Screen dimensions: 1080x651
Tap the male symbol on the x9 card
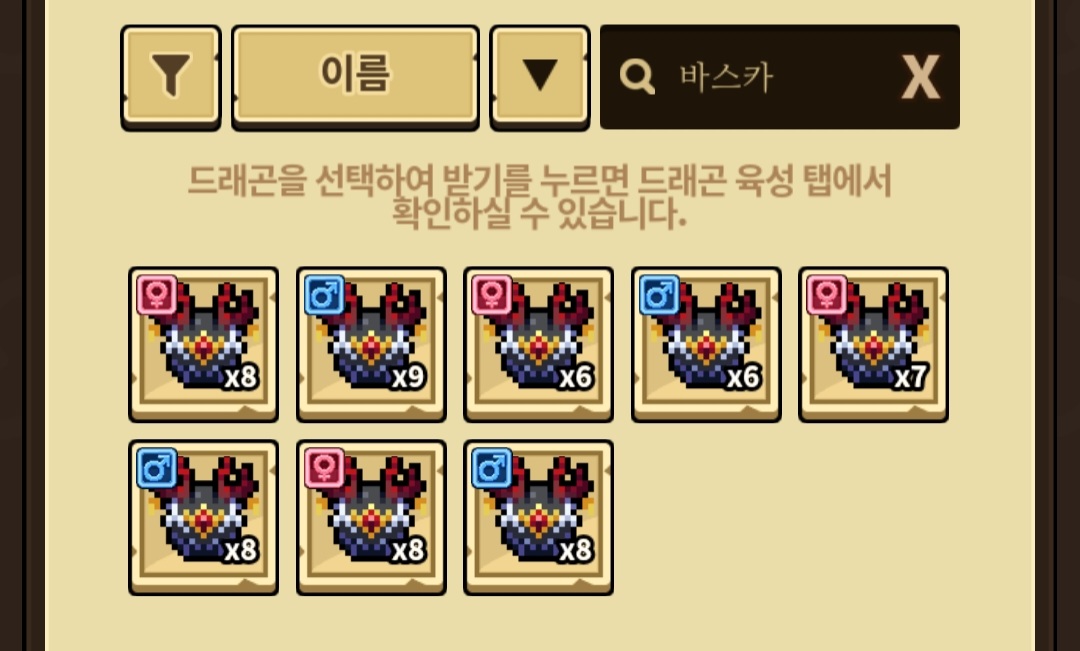(x=324, y=295)
